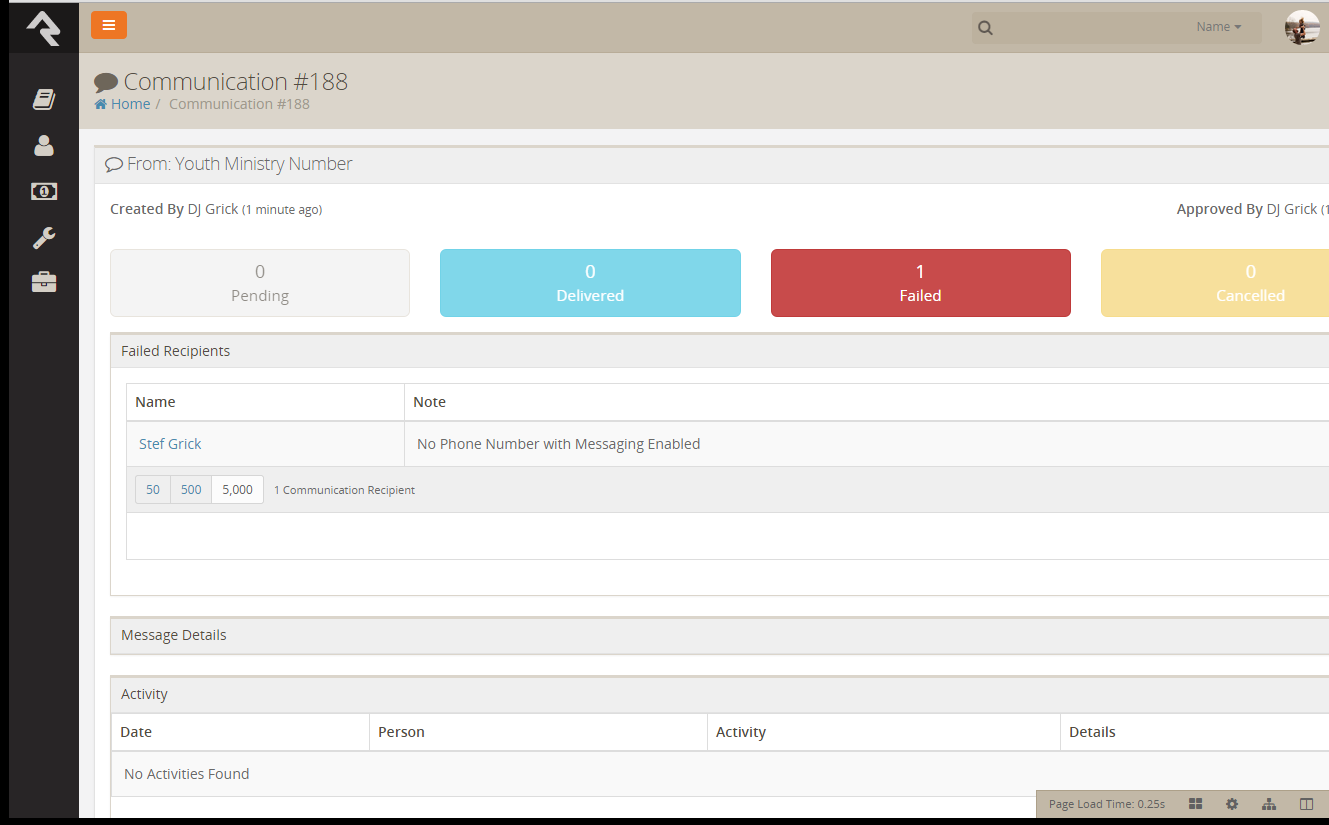The width and height of the screenshot is (1329, 825).
Task: Click into the search input field
Action: click(1092, 28)
